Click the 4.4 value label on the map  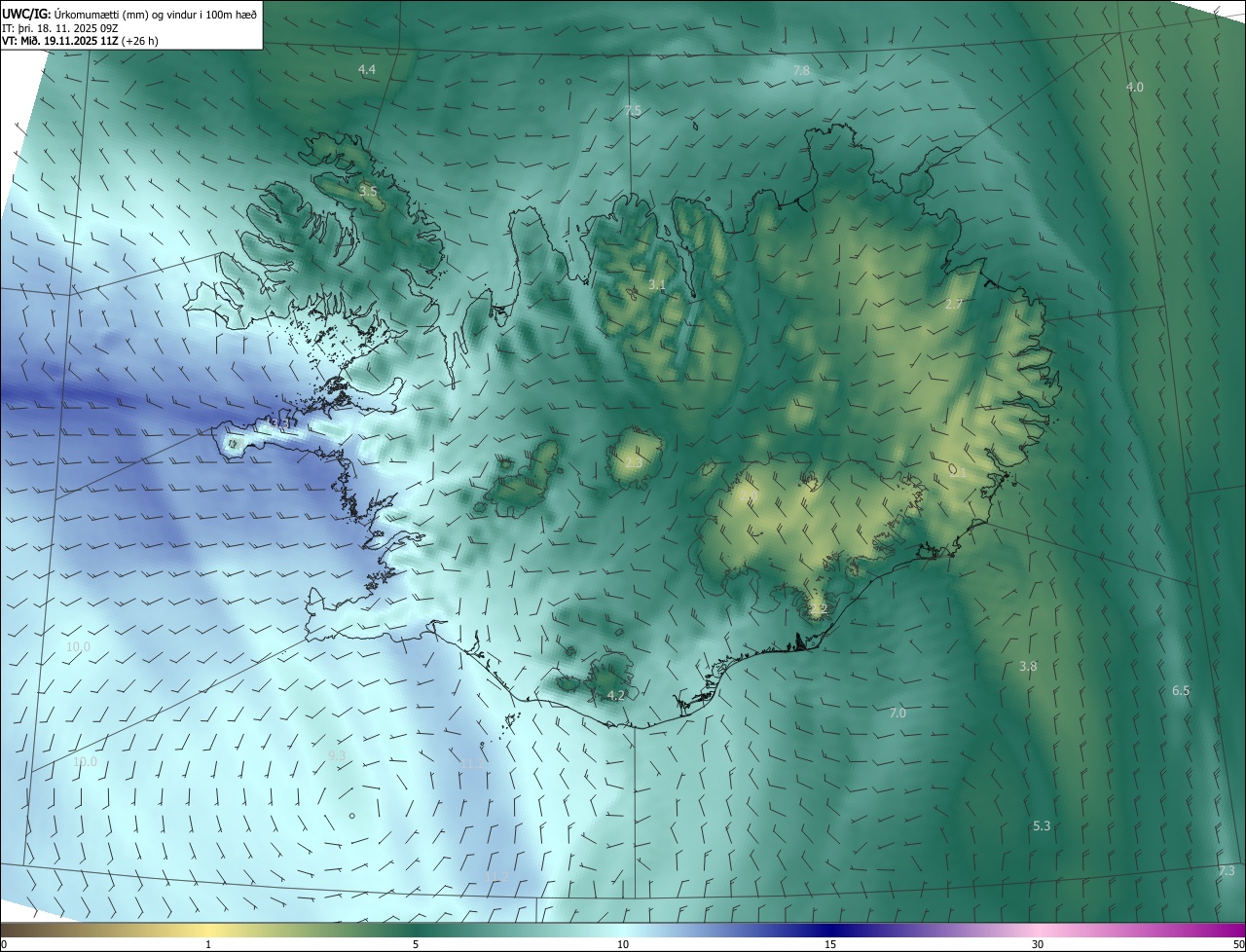click(367, 69)
